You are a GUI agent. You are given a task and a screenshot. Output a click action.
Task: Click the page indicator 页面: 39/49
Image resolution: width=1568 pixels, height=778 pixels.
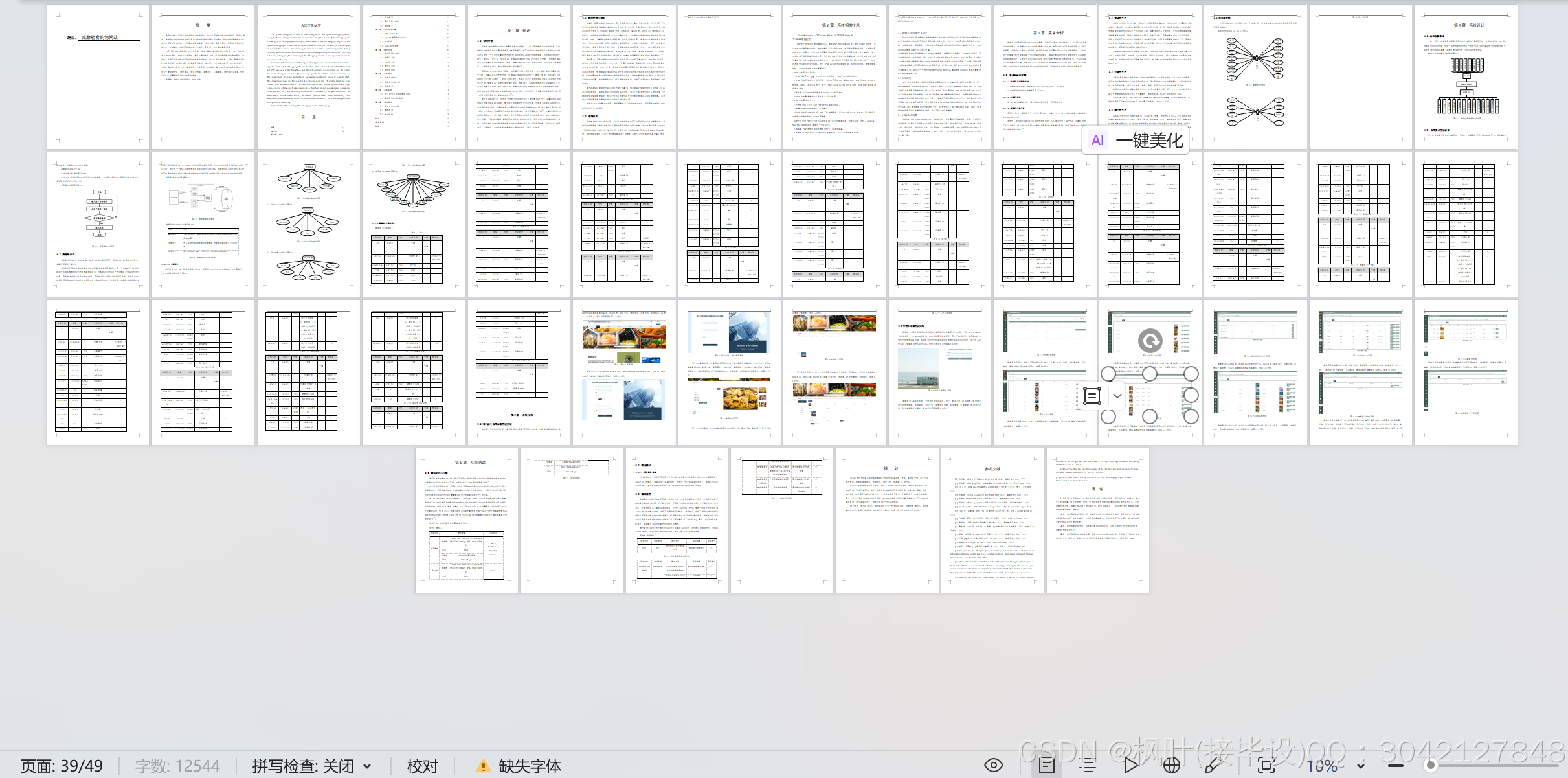pos(62,766)
